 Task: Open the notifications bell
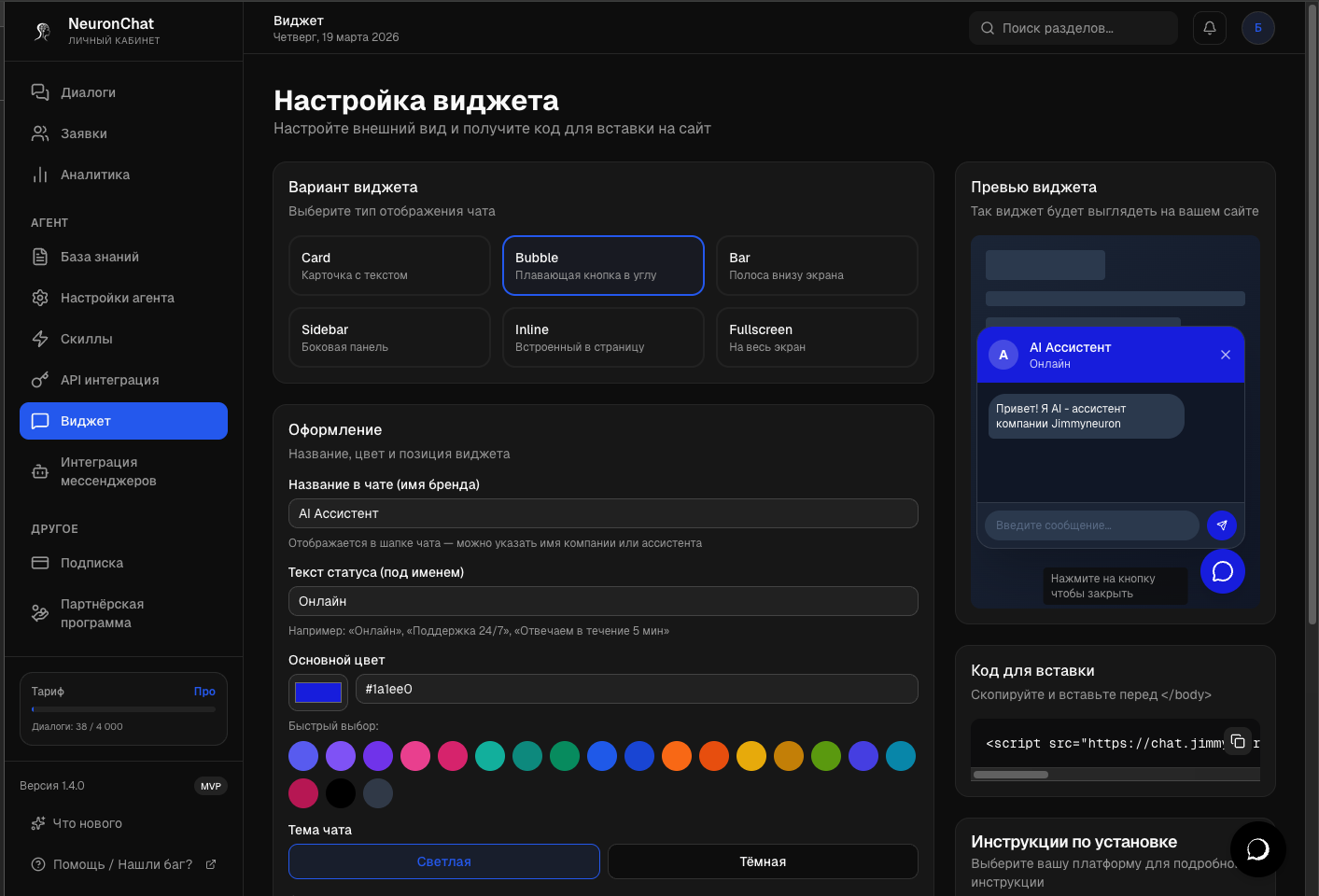1209,27
